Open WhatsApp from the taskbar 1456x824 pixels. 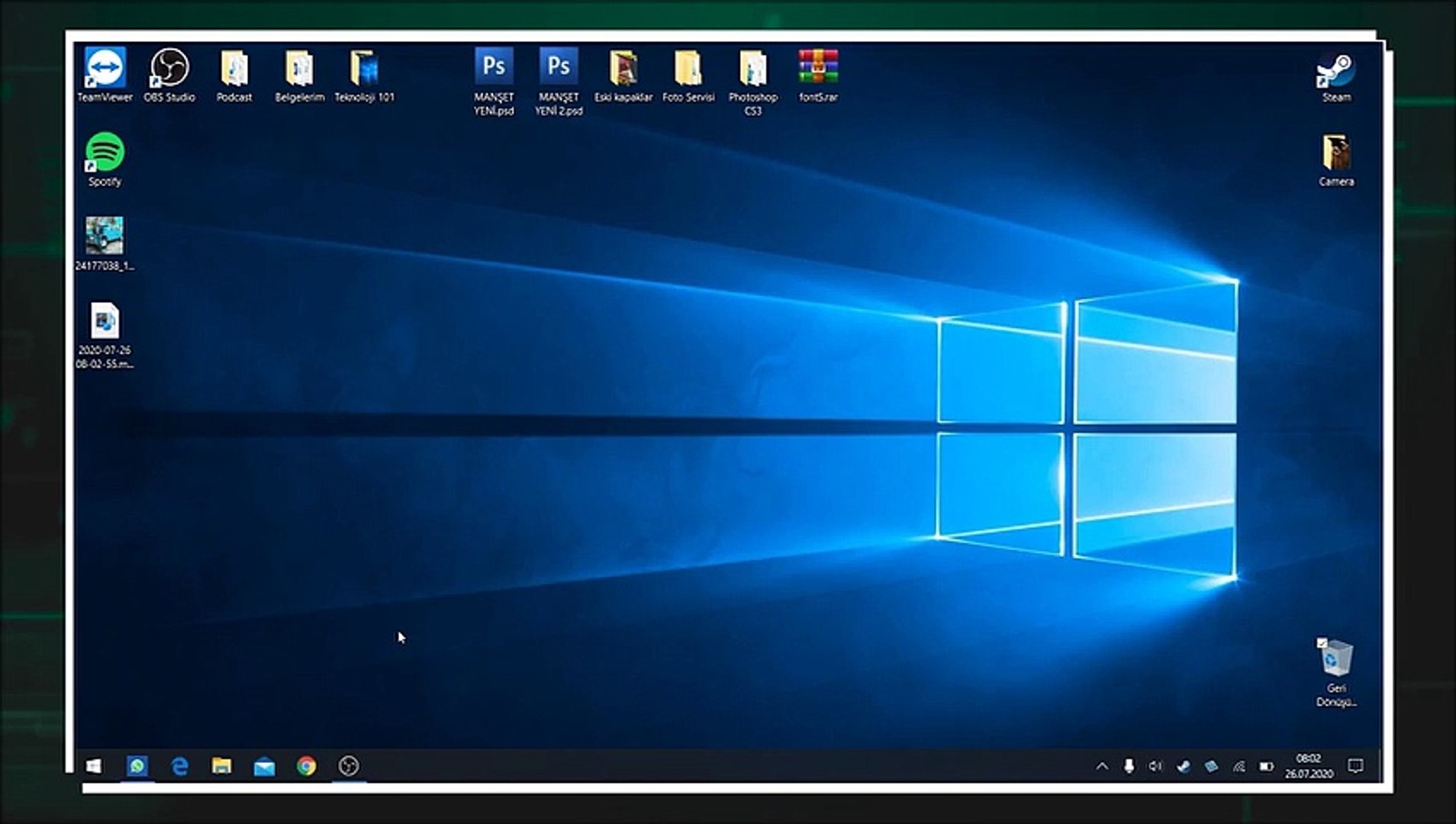[137, 766]
